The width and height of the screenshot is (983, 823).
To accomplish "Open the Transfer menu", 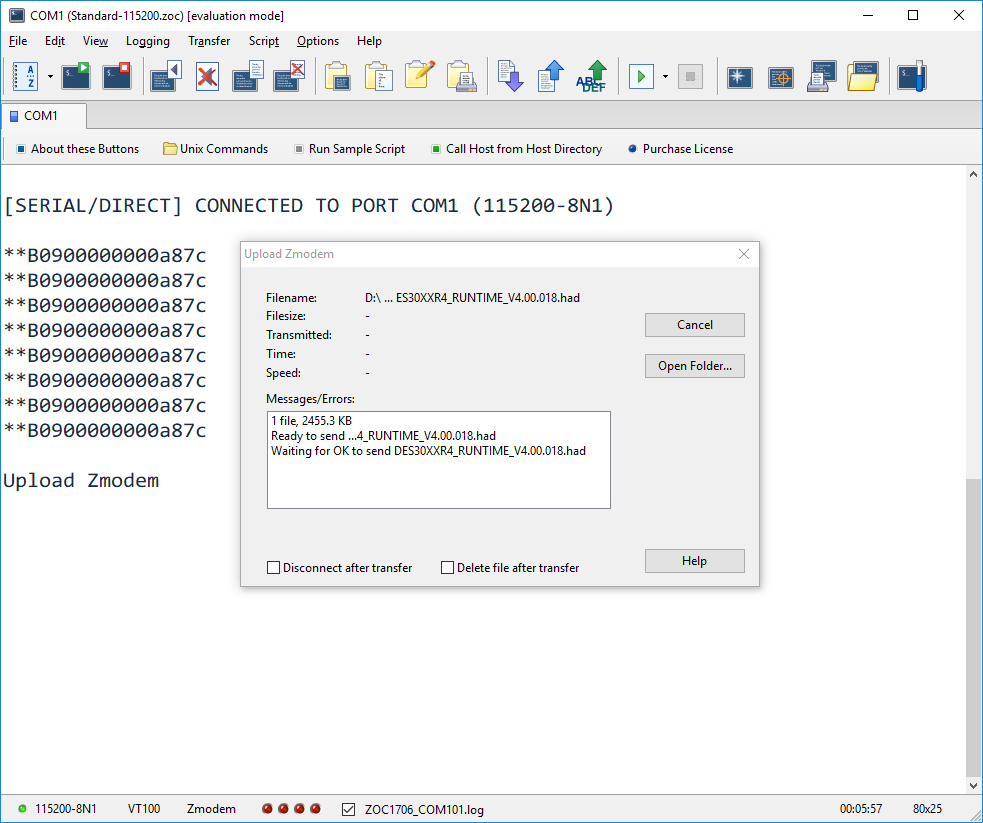I will [209, 41].
